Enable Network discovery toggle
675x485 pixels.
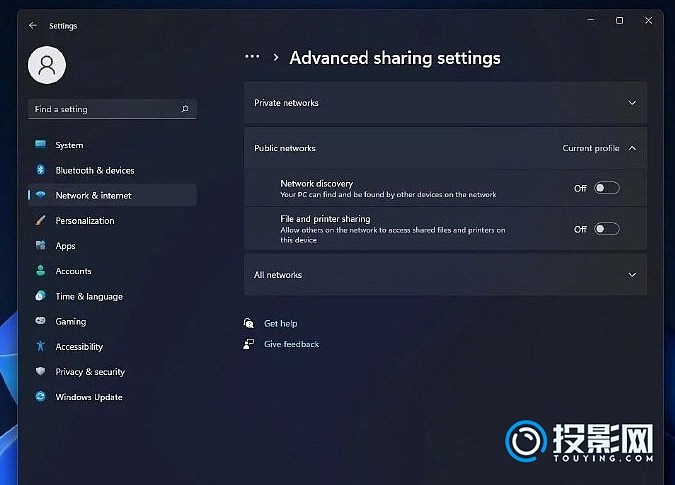(607, 188)
